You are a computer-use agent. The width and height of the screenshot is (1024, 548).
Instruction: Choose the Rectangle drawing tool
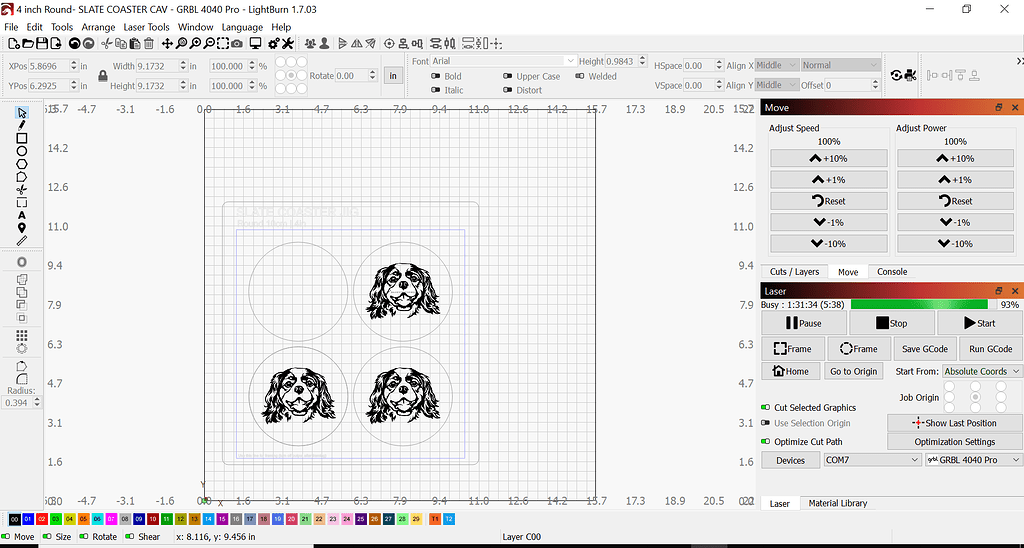(22, 138)
